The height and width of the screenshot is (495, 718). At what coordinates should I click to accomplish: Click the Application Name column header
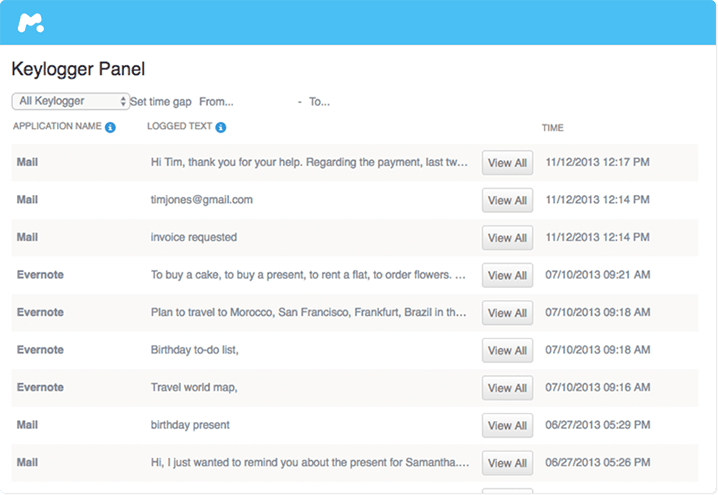(x=57, y=127)
